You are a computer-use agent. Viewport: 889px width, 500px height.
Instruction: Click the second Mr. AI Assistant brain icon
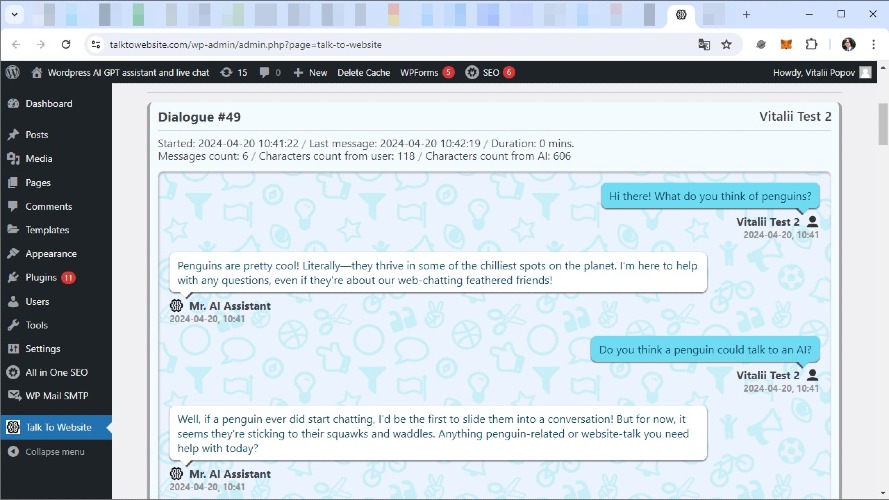point(176,473)
